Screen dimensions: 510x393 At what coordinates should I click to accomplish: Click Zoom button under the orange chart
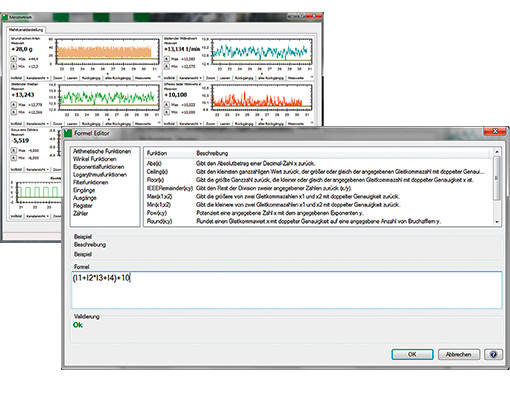[x=58, y=78]
